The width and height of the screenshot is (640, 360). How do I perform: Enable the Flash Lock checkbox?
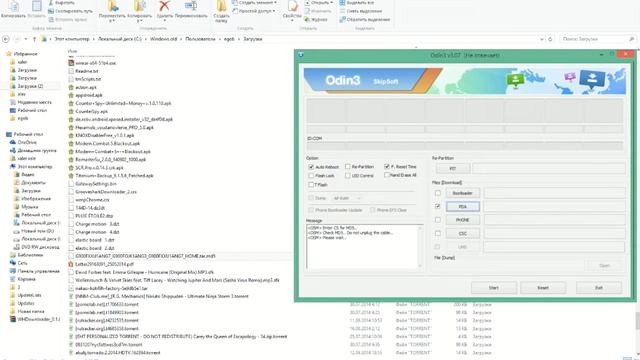311,176
